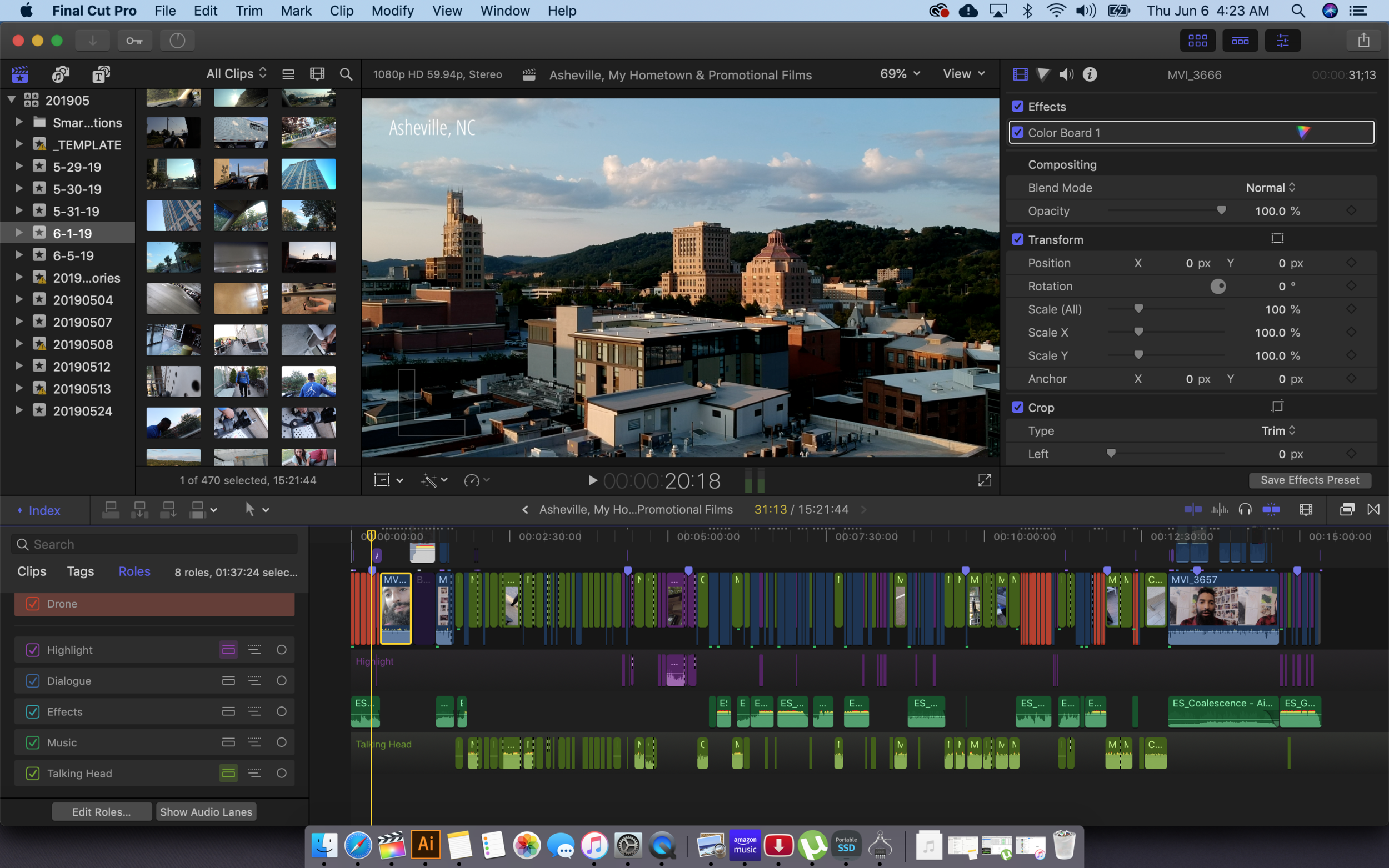The height and width of the screenshot is (868, 1389).
Task: Click the Share export icon
Action: coord(1364,40)
